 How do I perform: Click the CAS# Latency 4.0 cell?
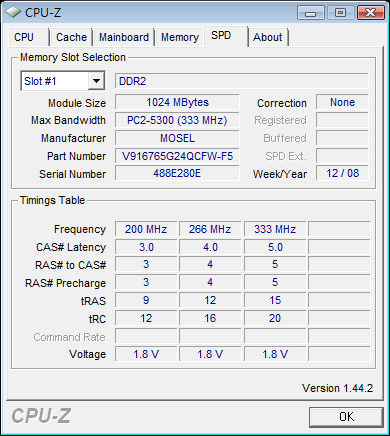point(210,247)
